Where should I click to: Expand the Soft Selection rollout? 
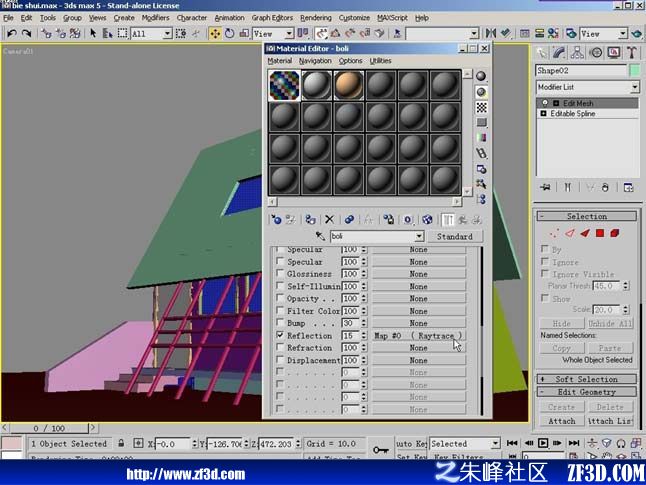(x=587, y=379)
